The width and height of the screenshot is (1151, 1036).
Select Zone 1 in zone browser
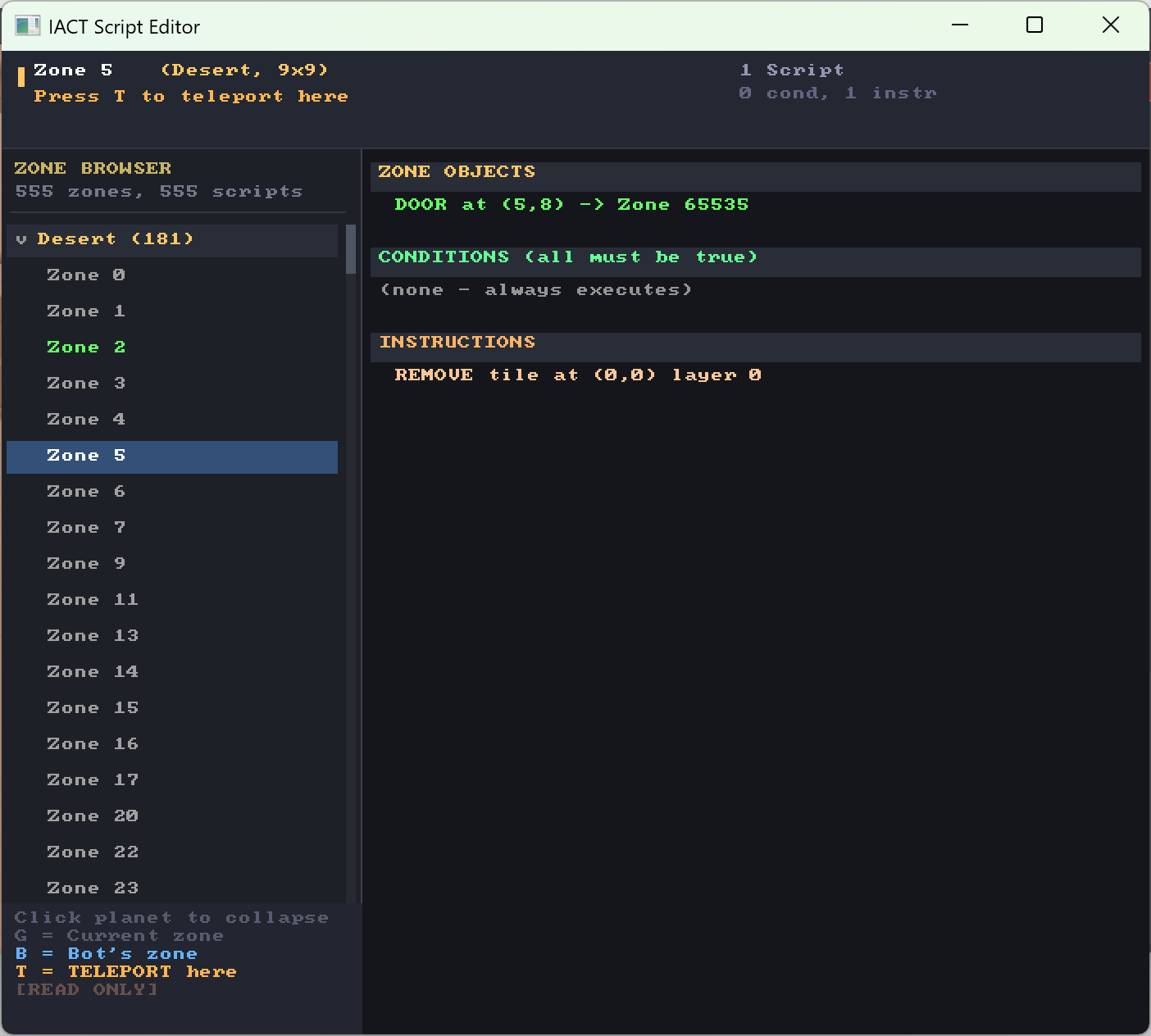[172, 311]
